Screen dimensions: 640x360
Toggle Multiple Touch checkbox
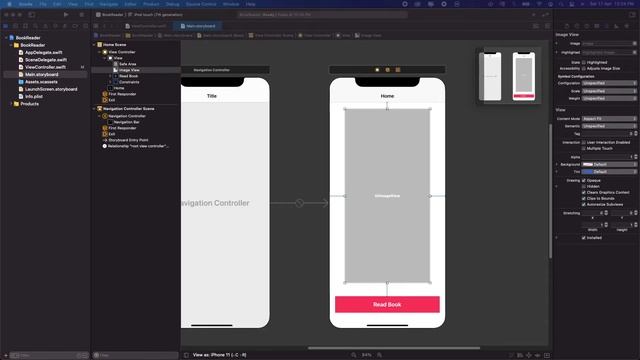(x=584, y=149)
